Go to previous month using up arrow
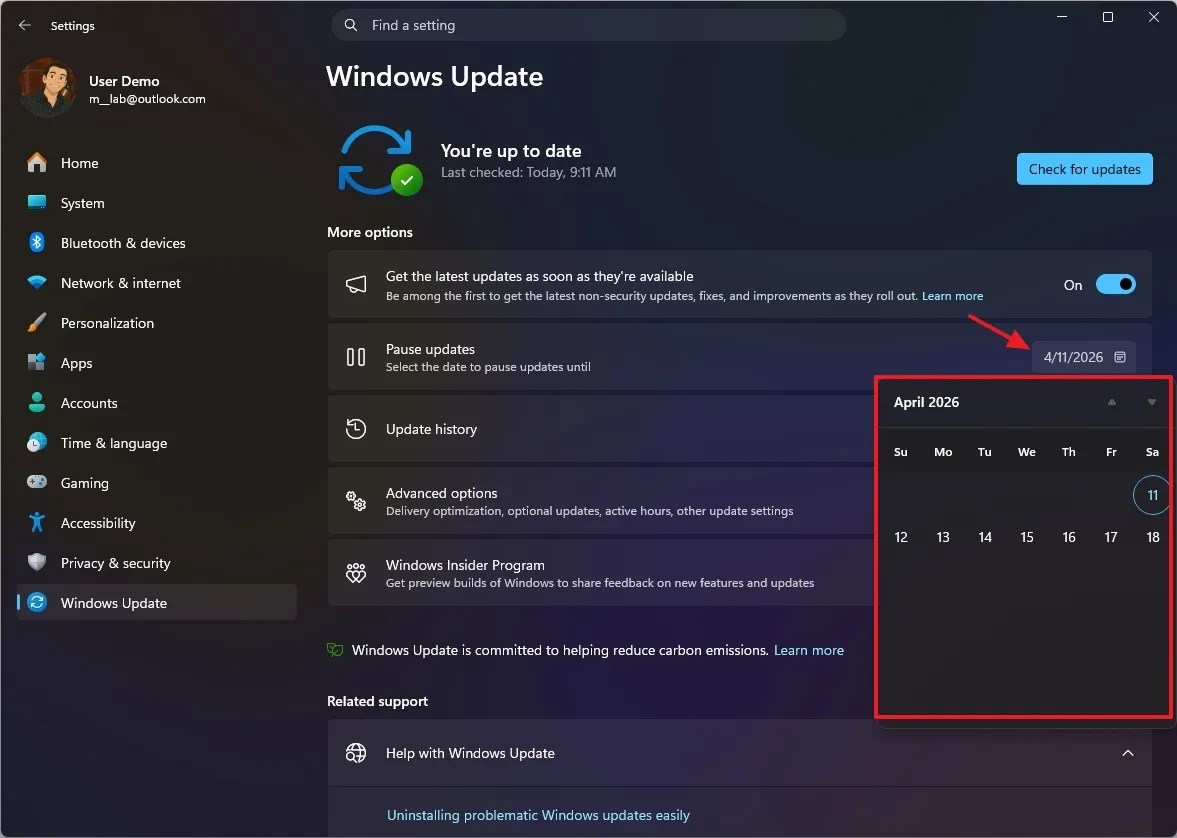This screenshot has width=1177, height=838. (1112, 402)
